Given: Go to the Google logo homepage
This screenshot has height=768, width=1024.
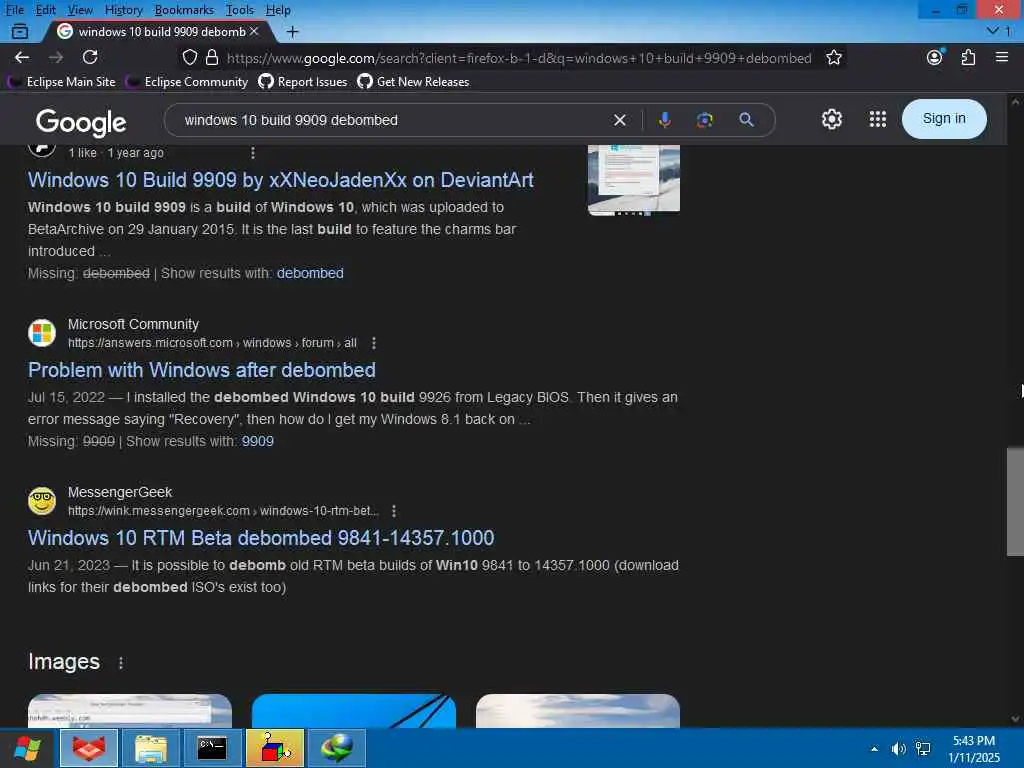Looking at the screenshot, I should 81,122.
